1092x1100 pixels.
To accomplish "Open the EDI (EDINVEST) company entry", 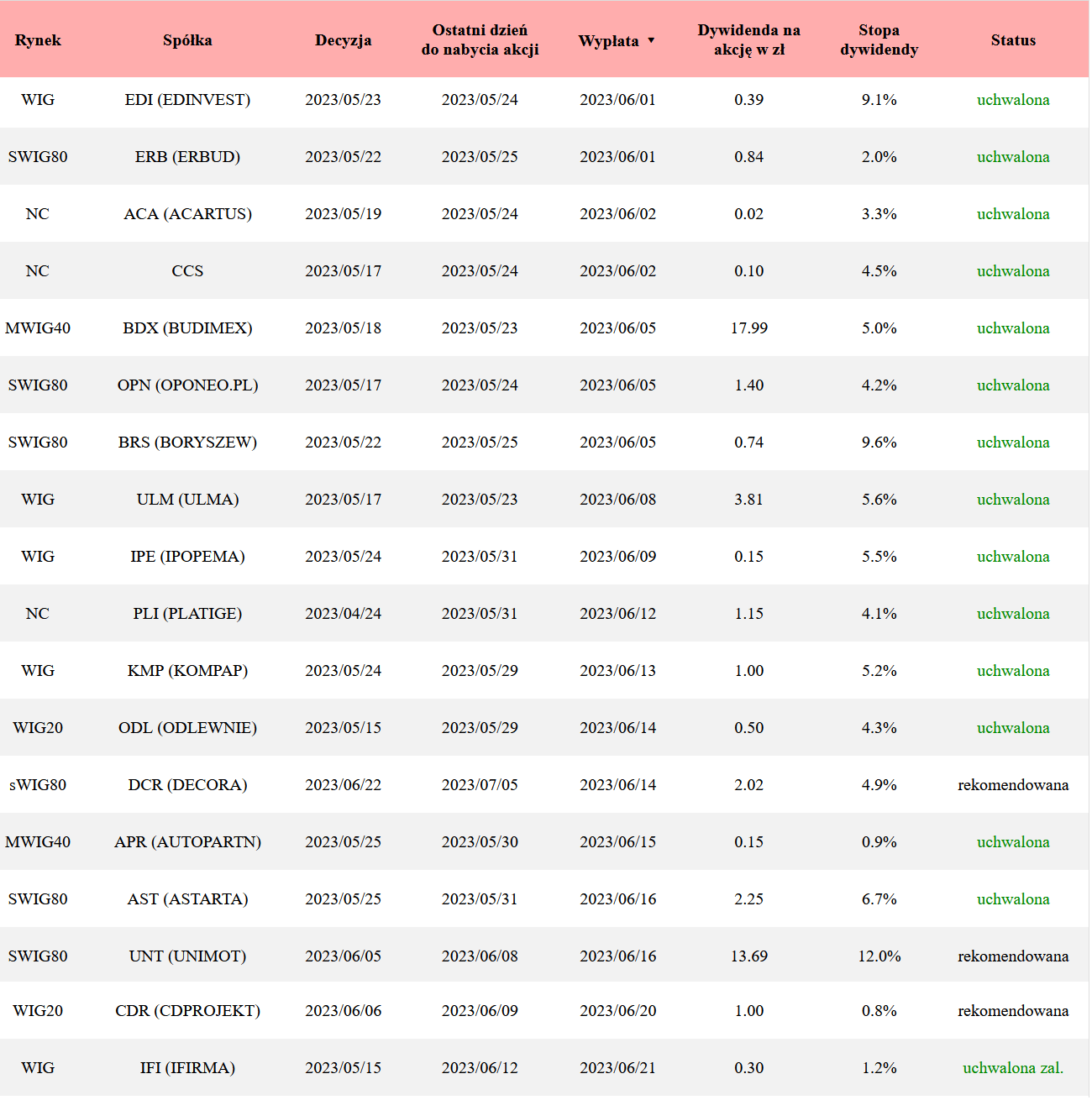I will point(187,100).
